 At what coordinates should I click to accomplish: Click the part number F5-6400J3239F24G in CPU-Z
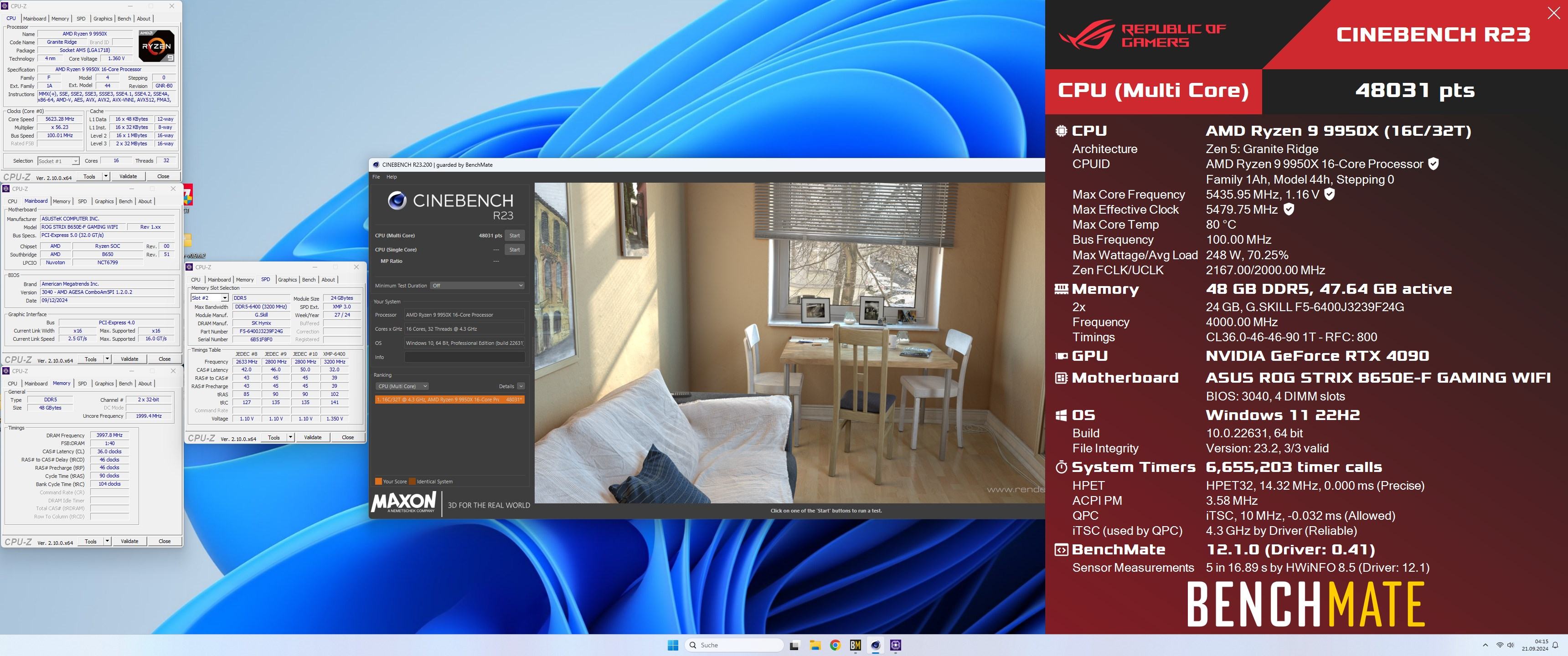(261, 332)
